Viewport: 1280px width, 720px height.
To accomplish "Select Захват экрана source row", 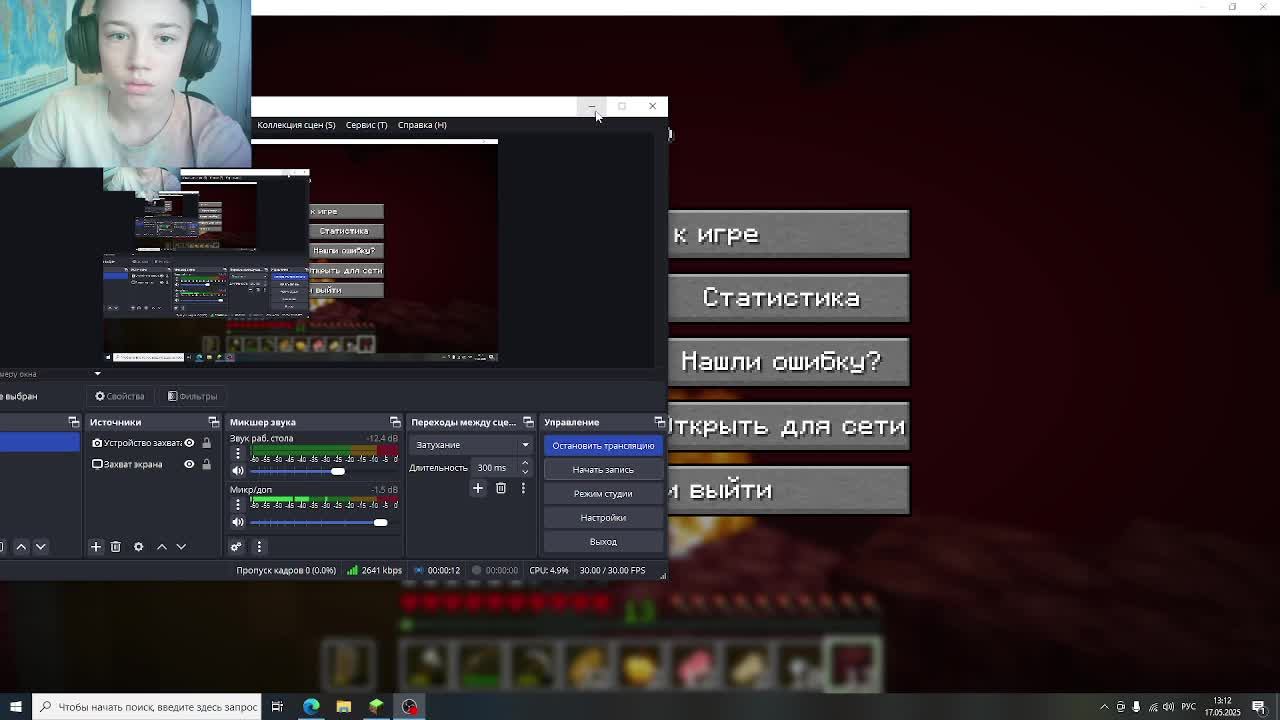I will 154,464.
